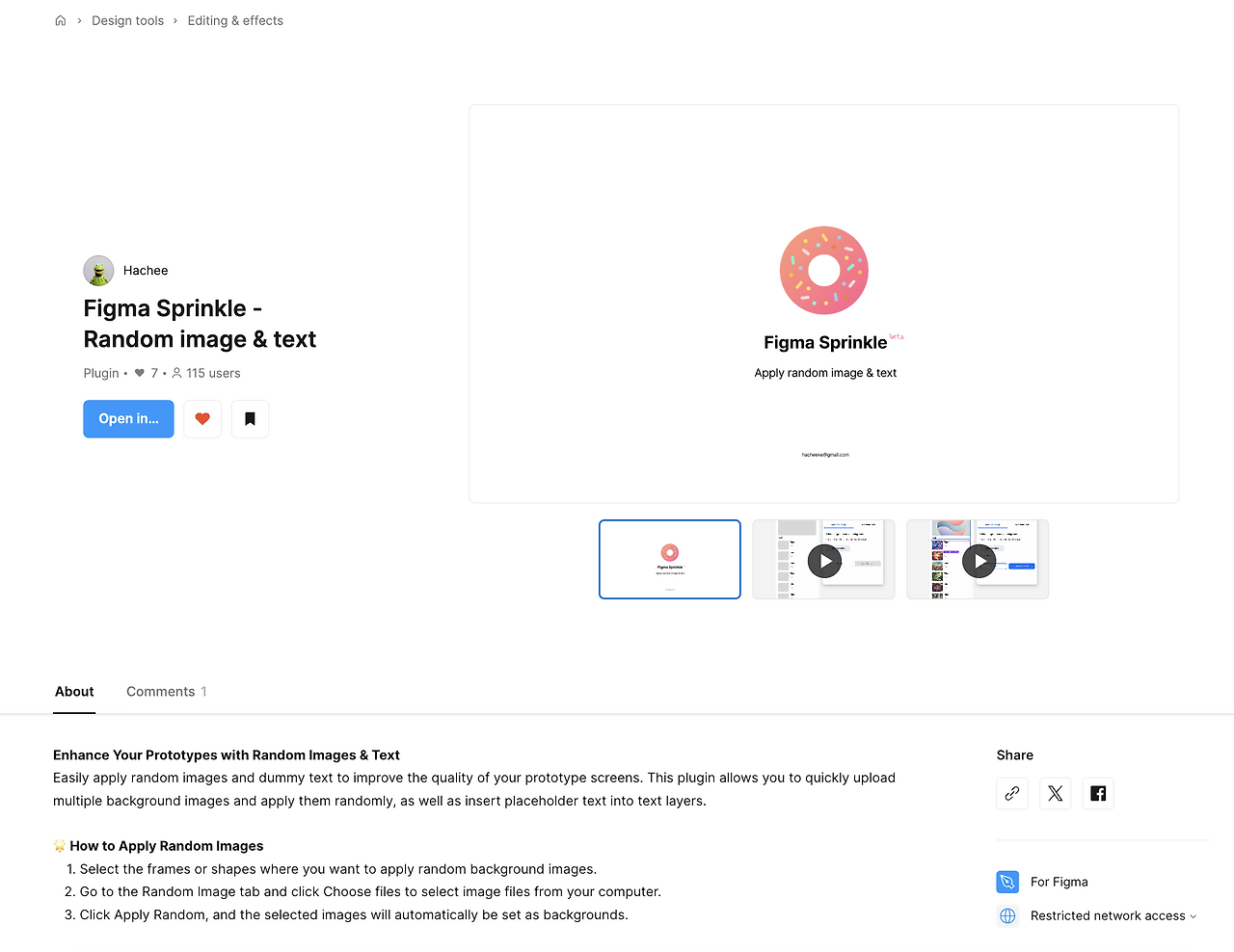This screenshot has width=1234, height=952.
Task: Play the second preview video thumbnail
Action: pos(824,561)
